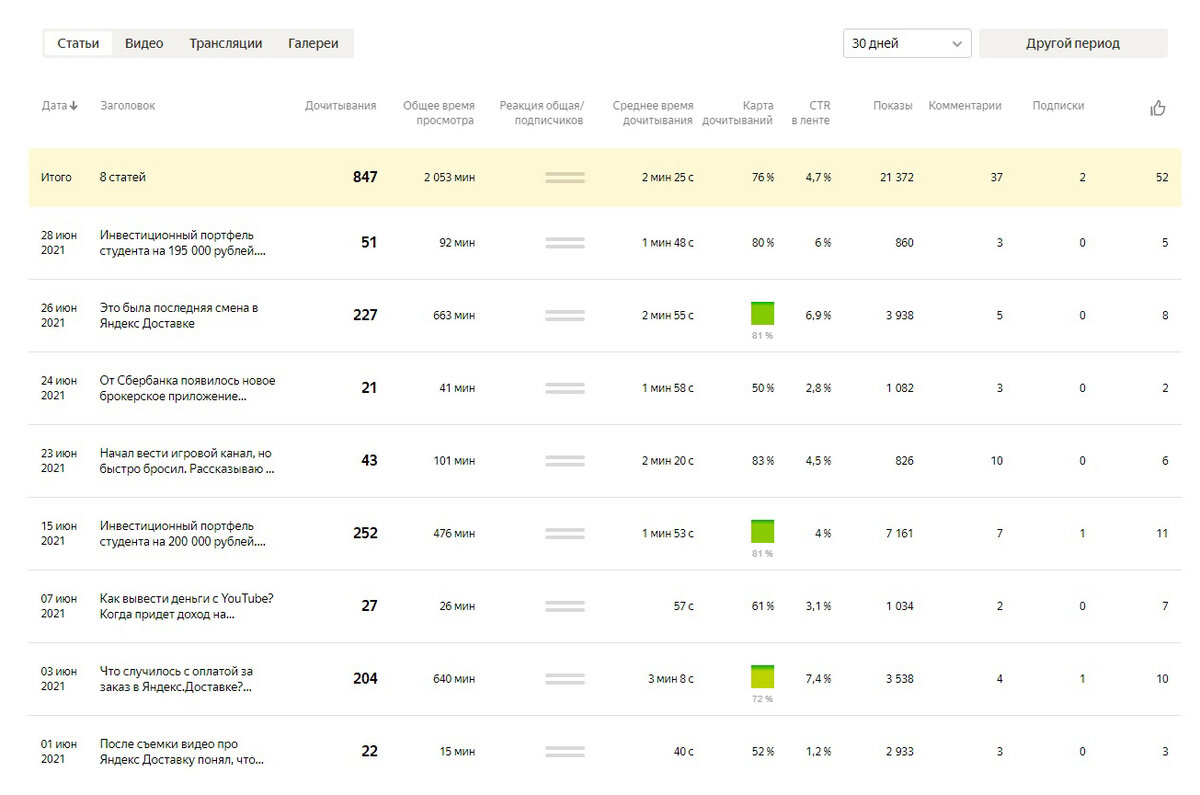Click CTR value 6,9 %
1200x795 pixels.
818,315
